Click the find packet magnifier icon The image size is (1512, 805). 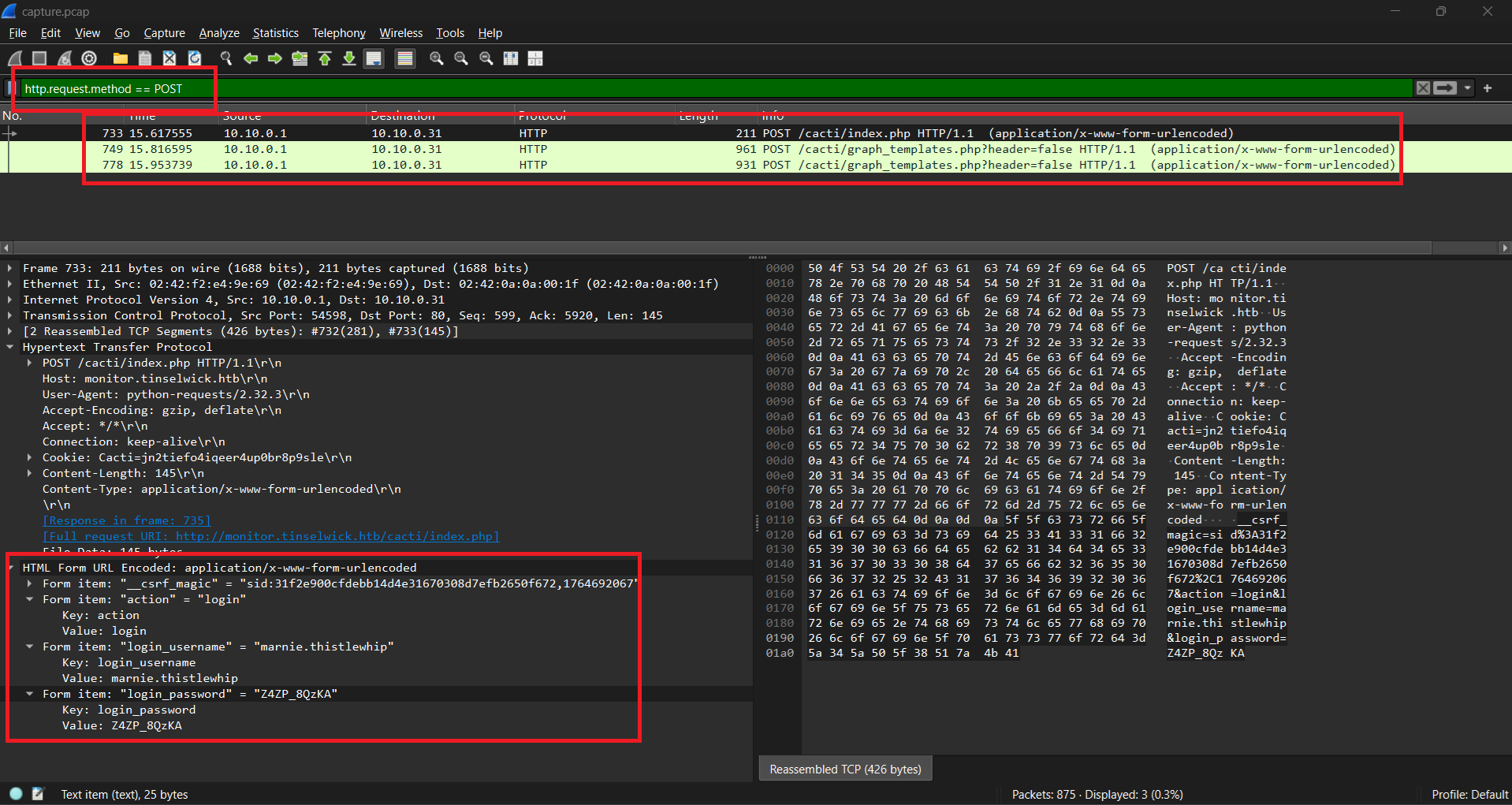(226, 58)
